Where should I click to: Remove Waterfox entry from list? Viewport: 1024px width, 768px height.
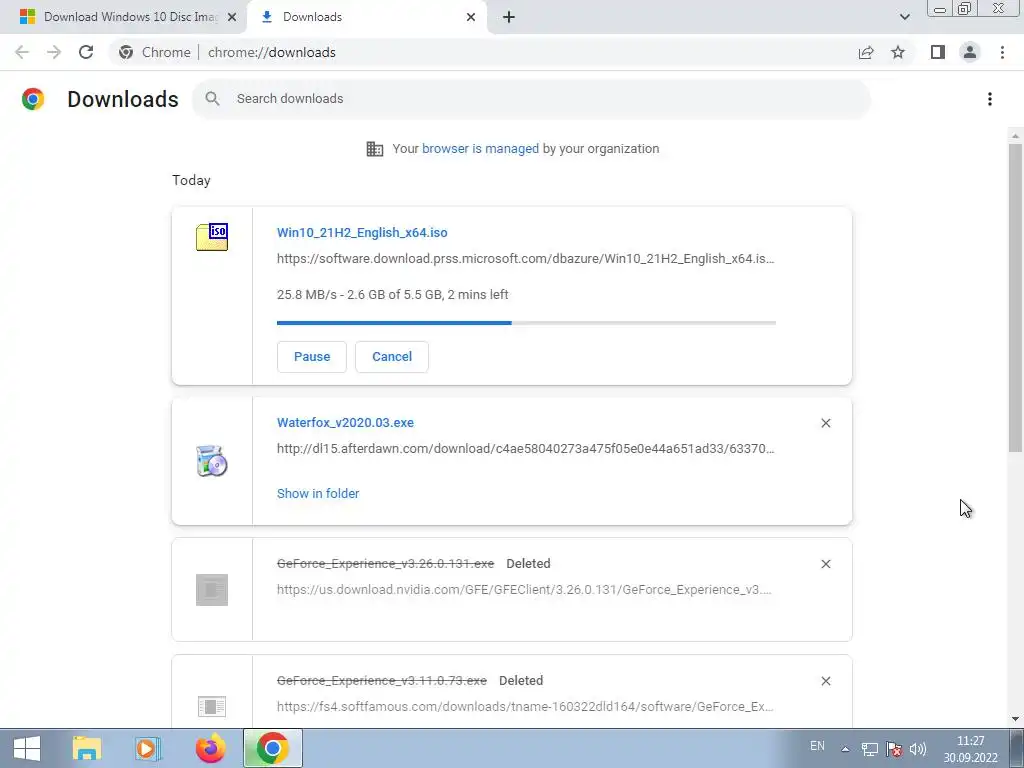(825, 423)
